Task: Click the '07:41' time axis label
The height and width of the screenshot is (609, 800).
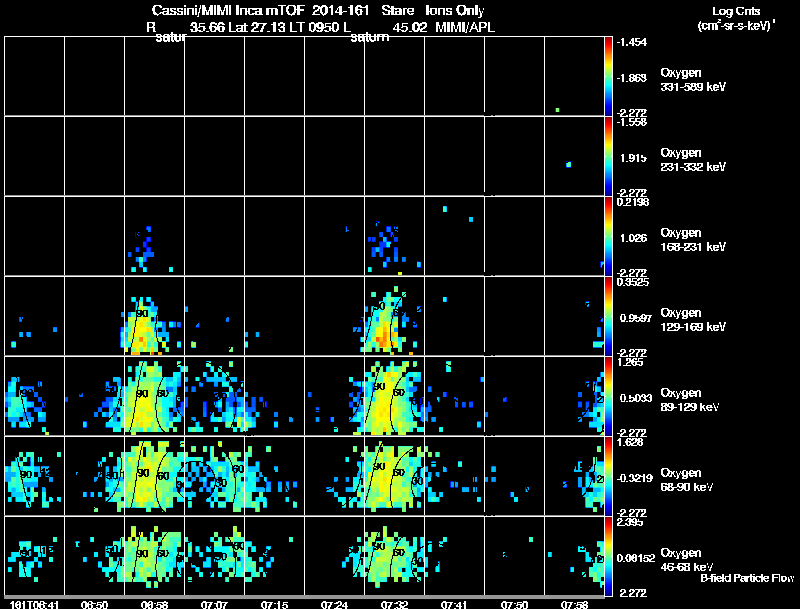Action: click(x=454, y=605)
